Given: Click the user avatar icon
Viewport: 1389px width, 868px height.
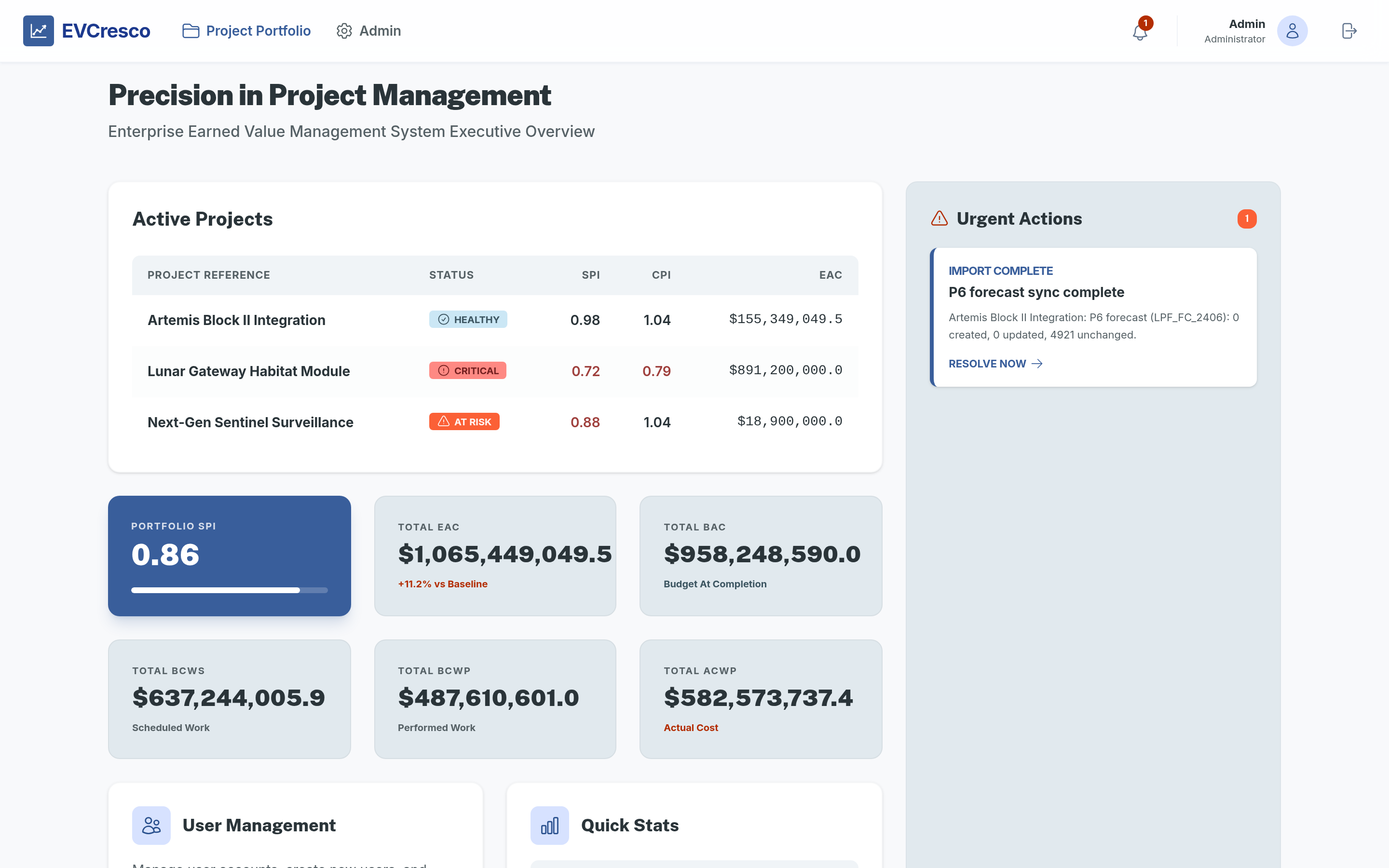Looking at the screenshot, I should pyautogui.click(x=1292, y=31).
